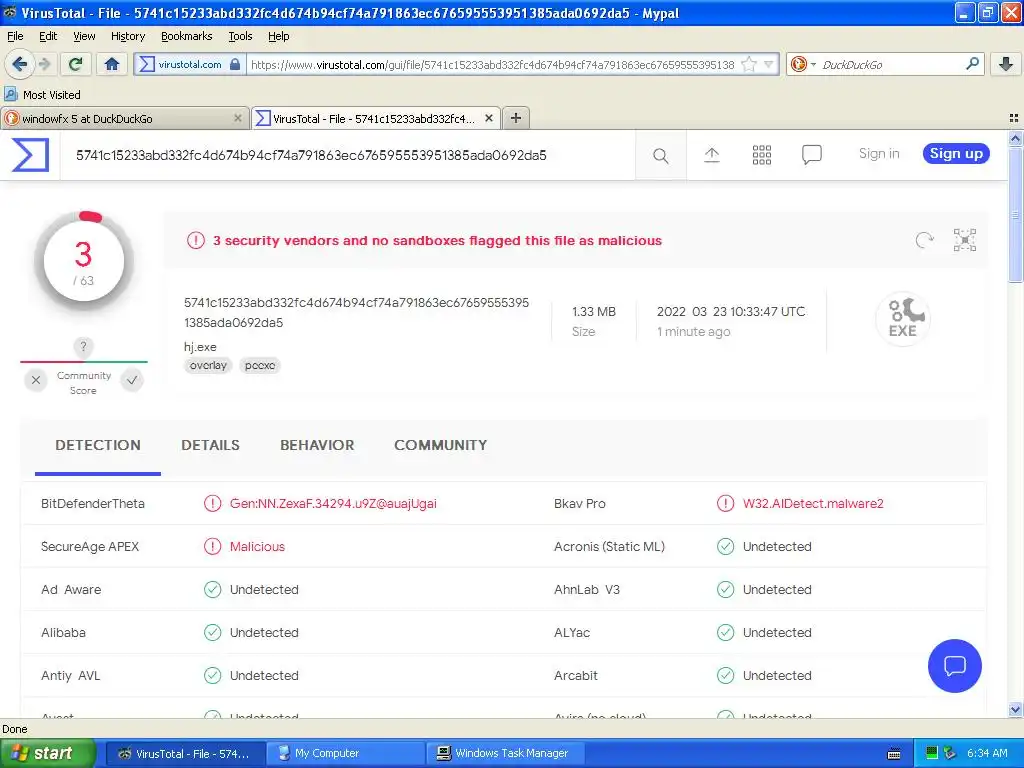The height and width of the screenshot is (768, 1024).
Task: Open the Edit menu
Action: (x=48, y=36)
